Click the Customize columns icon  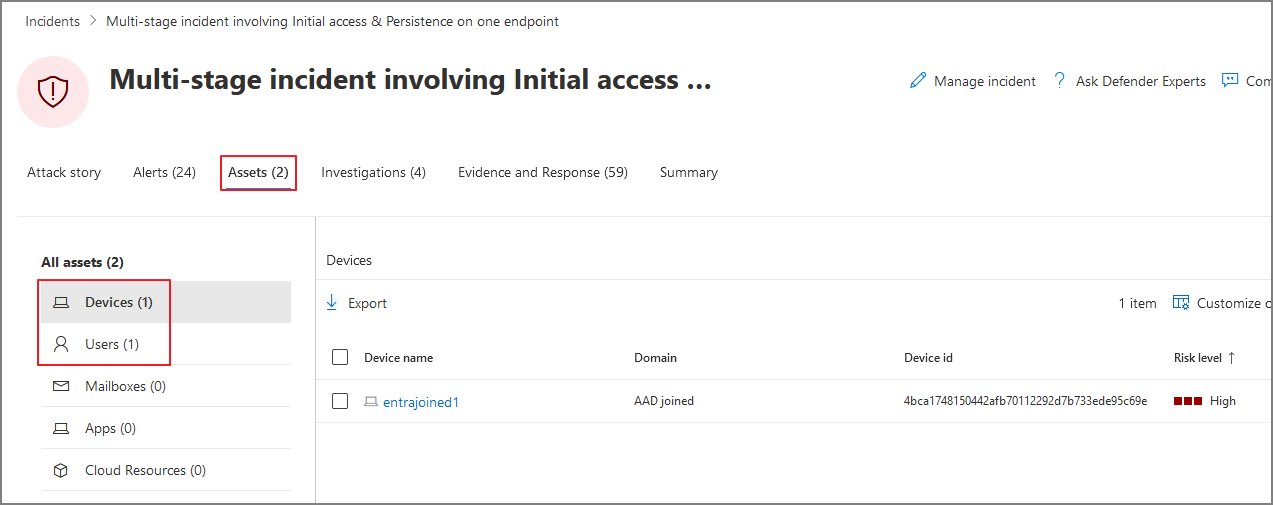pos(1181,303)
